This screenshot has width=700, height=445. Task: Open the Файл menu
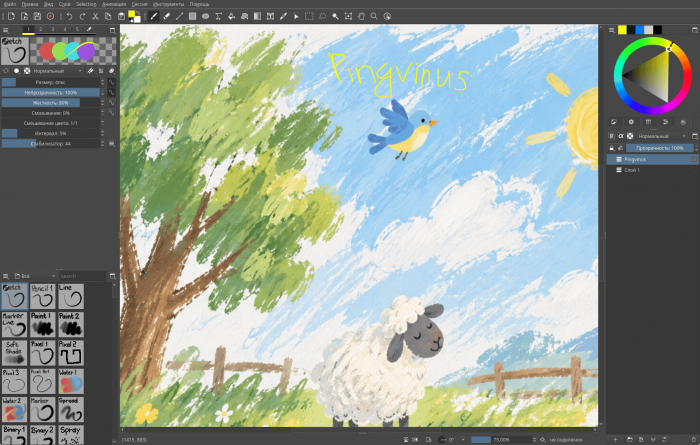(x=9, y=4)
